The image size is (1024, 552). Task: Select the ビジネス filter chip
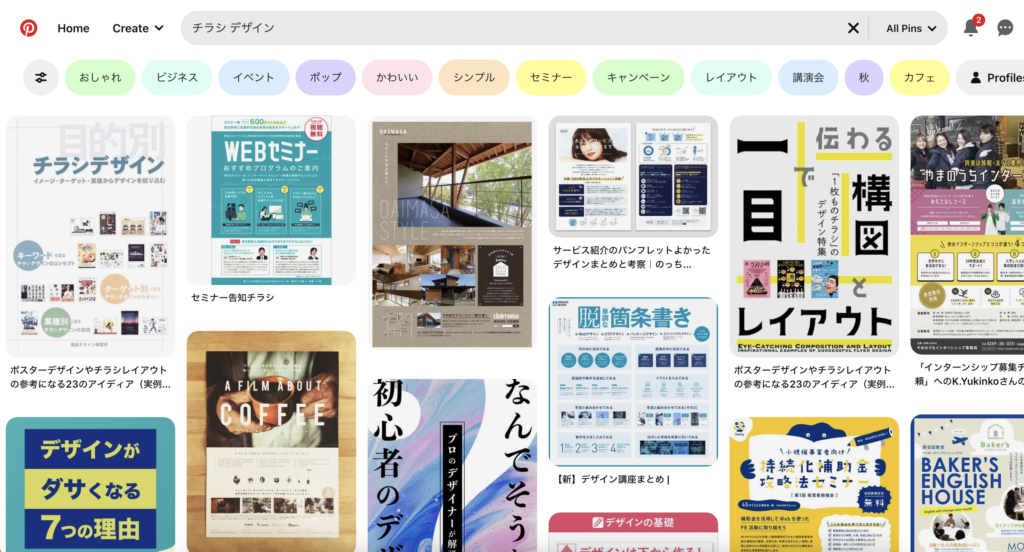tap(177, 77)
